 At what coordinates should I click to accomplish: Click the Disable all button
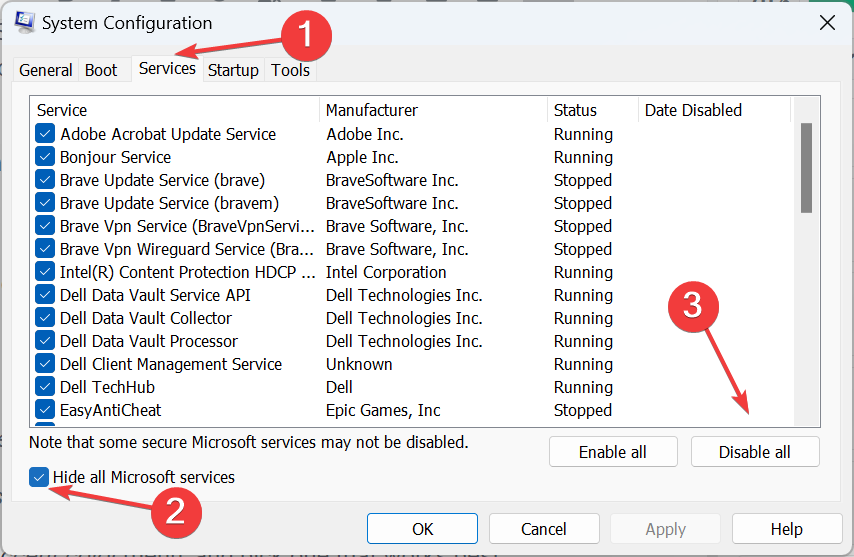[755, 452]
